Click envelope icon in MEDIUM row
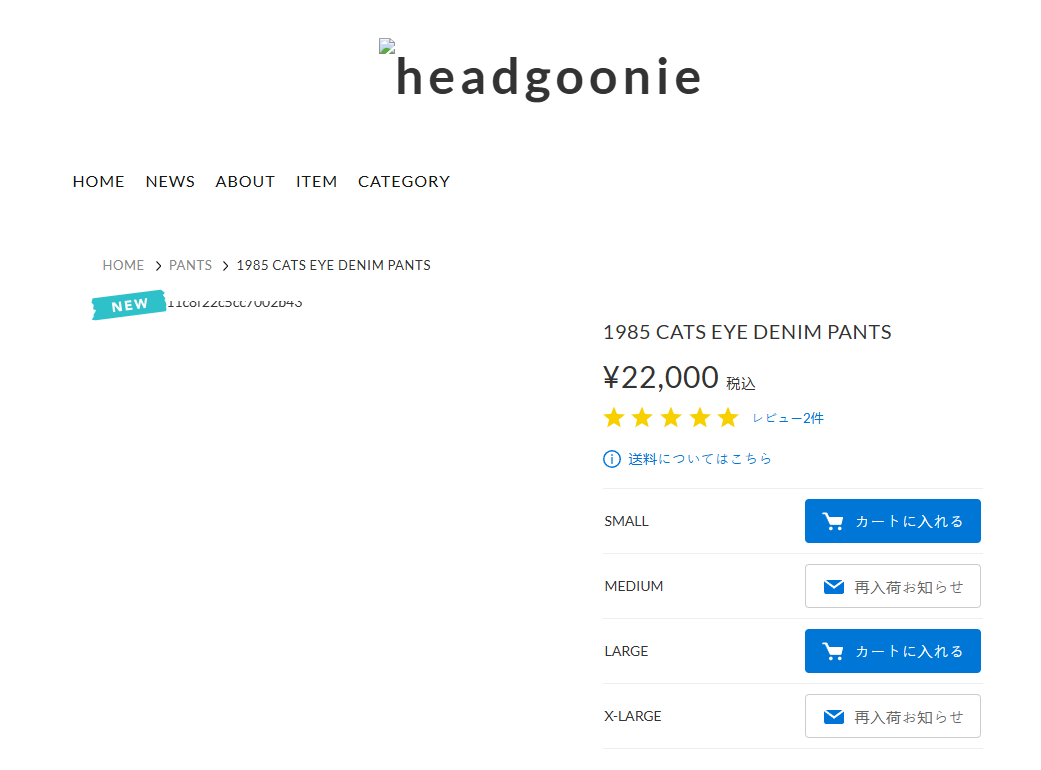 (834, 587)
